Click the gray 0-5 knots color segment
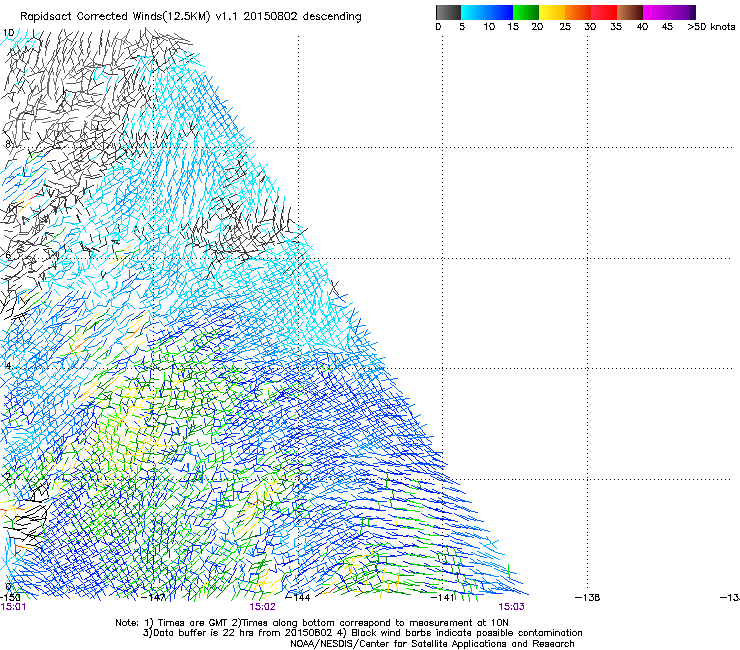Viewport: 740px width, 650px height. [448, 12]
